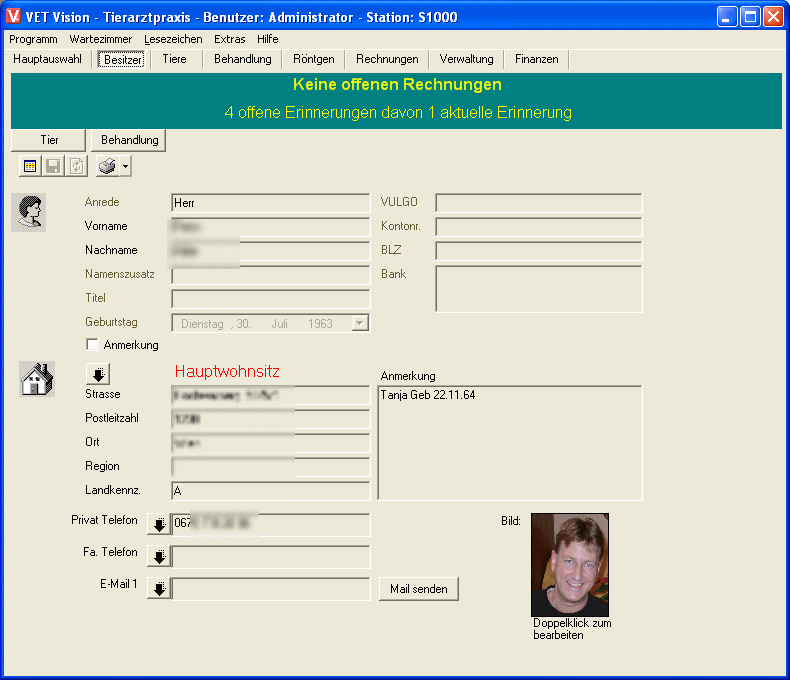Viewport: 790px width, 680px height.
Task: Click the Fa. Telefon input field
Action: [x=271, y=557]
